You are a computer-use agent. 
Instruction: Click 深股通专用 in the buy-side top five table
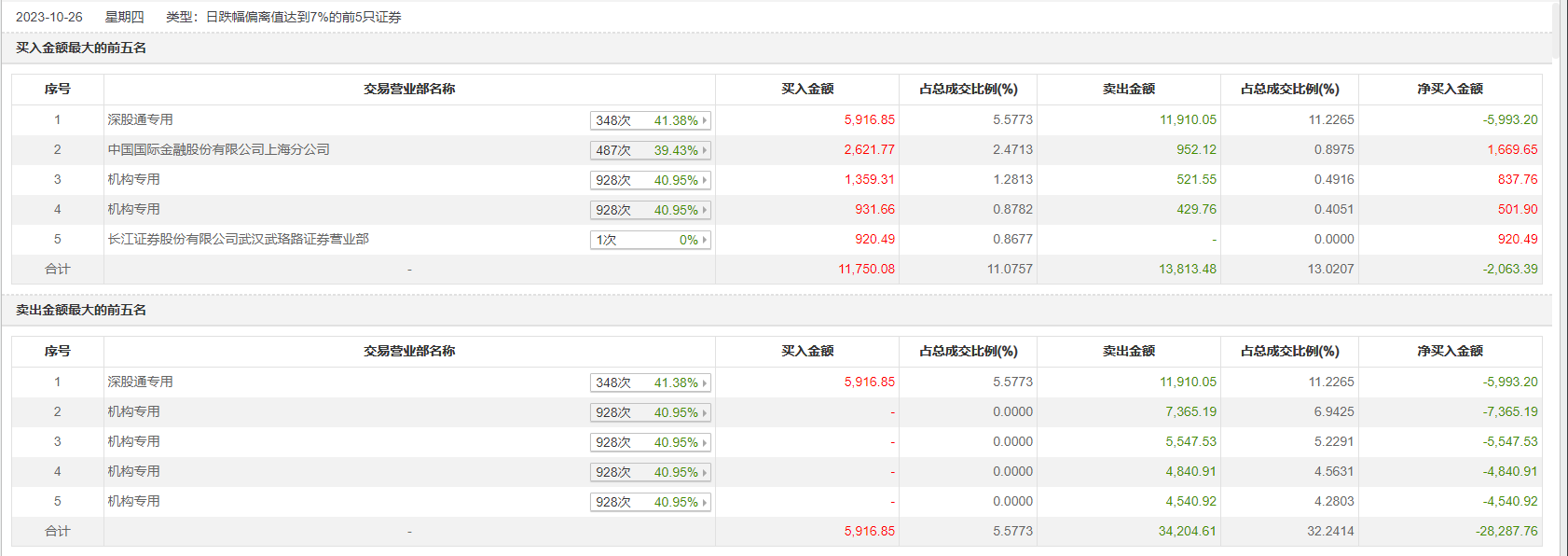pos(140,119)
